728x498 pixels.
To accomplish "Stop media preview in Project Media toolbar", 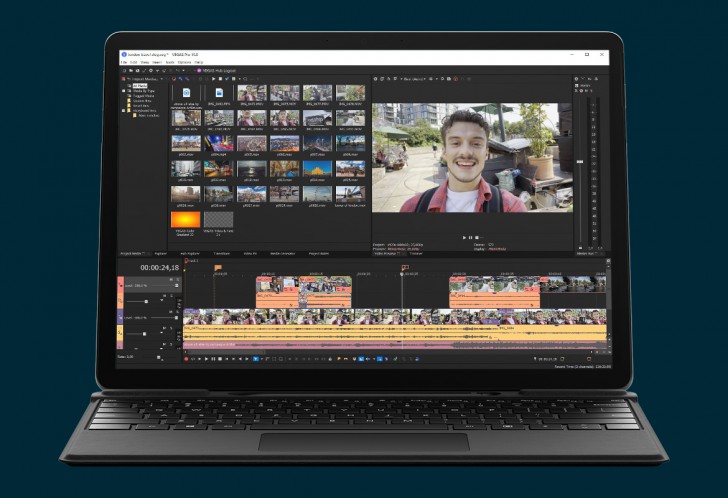I will click(x=220, y=79).
